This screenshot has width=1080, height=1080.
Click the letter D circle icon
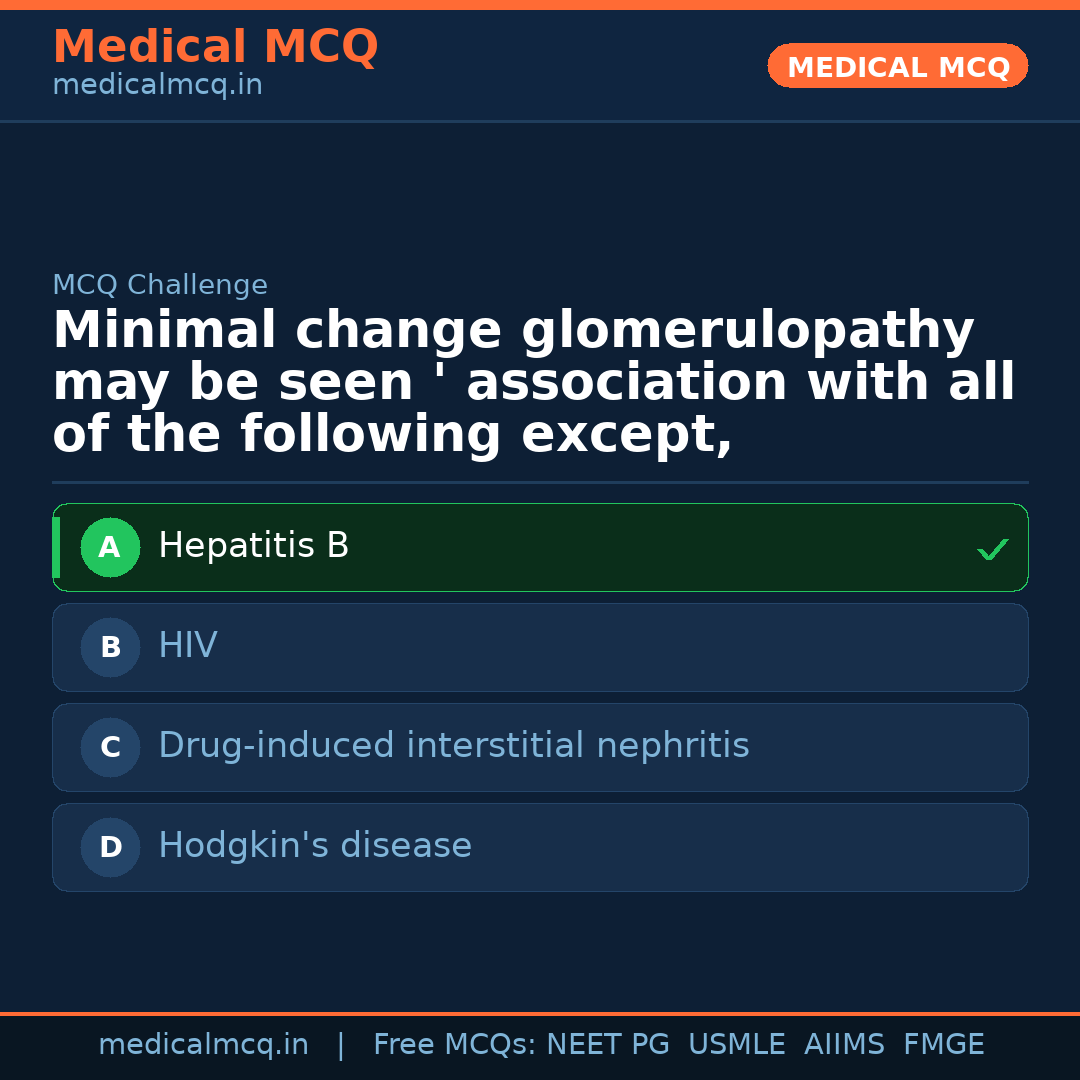click(x=110, y=848)
